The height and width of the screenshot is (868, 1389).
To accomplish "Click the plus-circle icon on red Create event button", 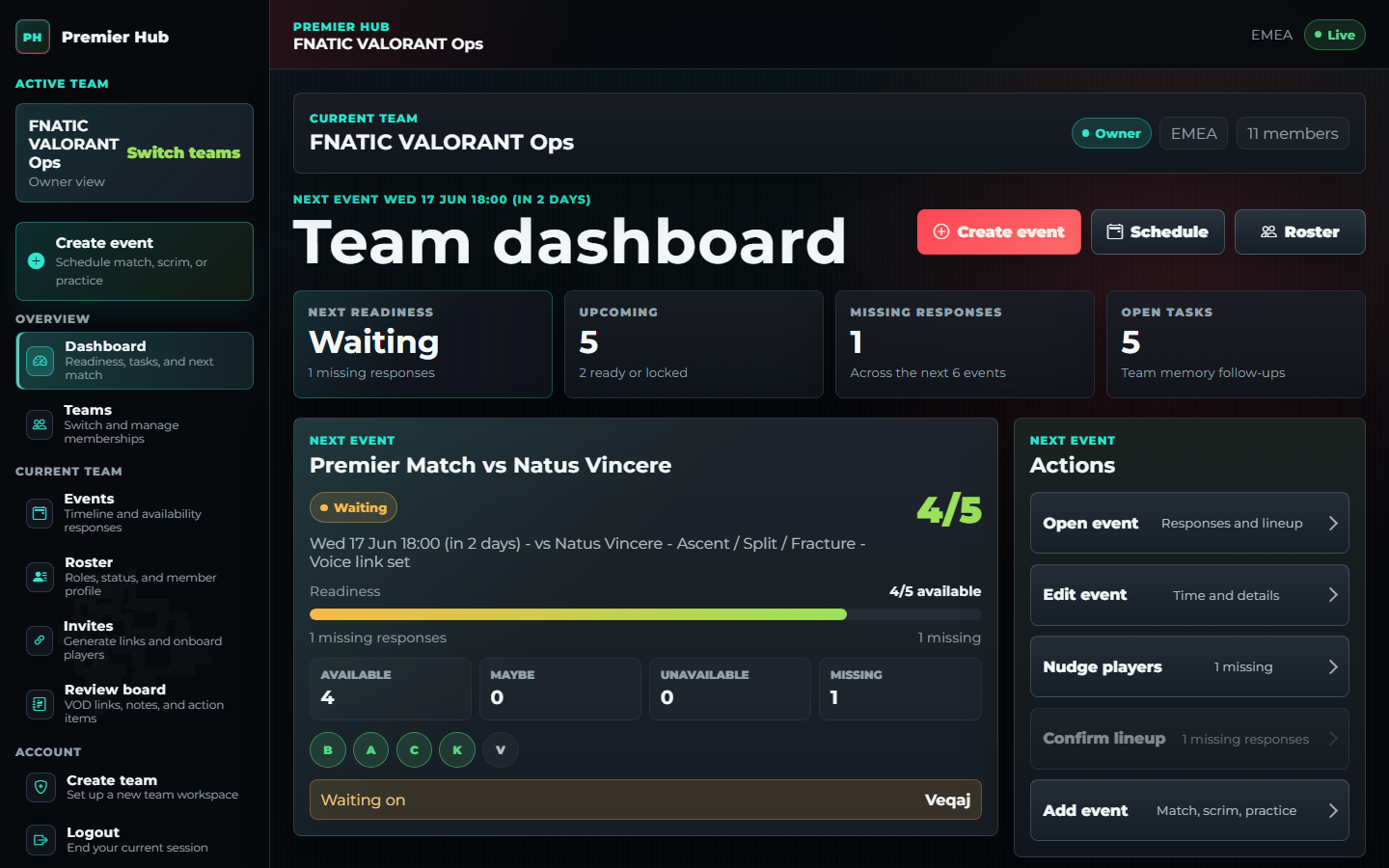I will (x=941, y=231).
